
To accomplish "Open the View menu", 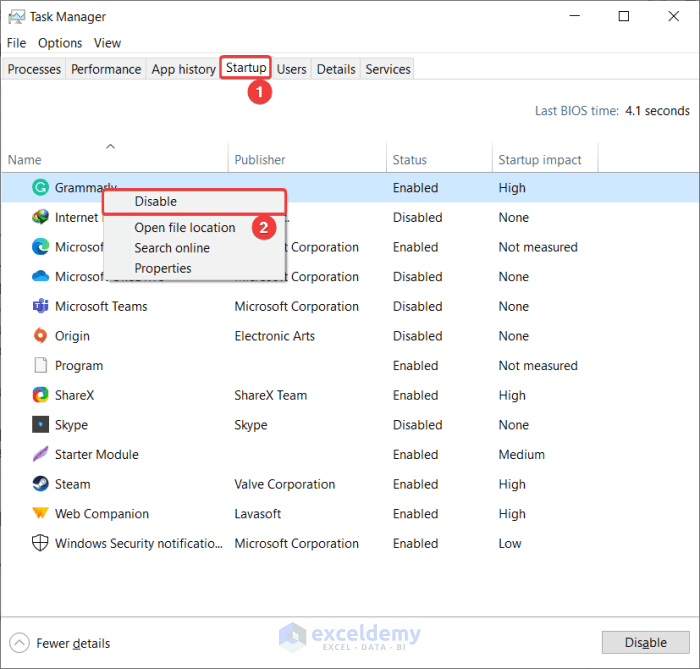I will [107, 43].
